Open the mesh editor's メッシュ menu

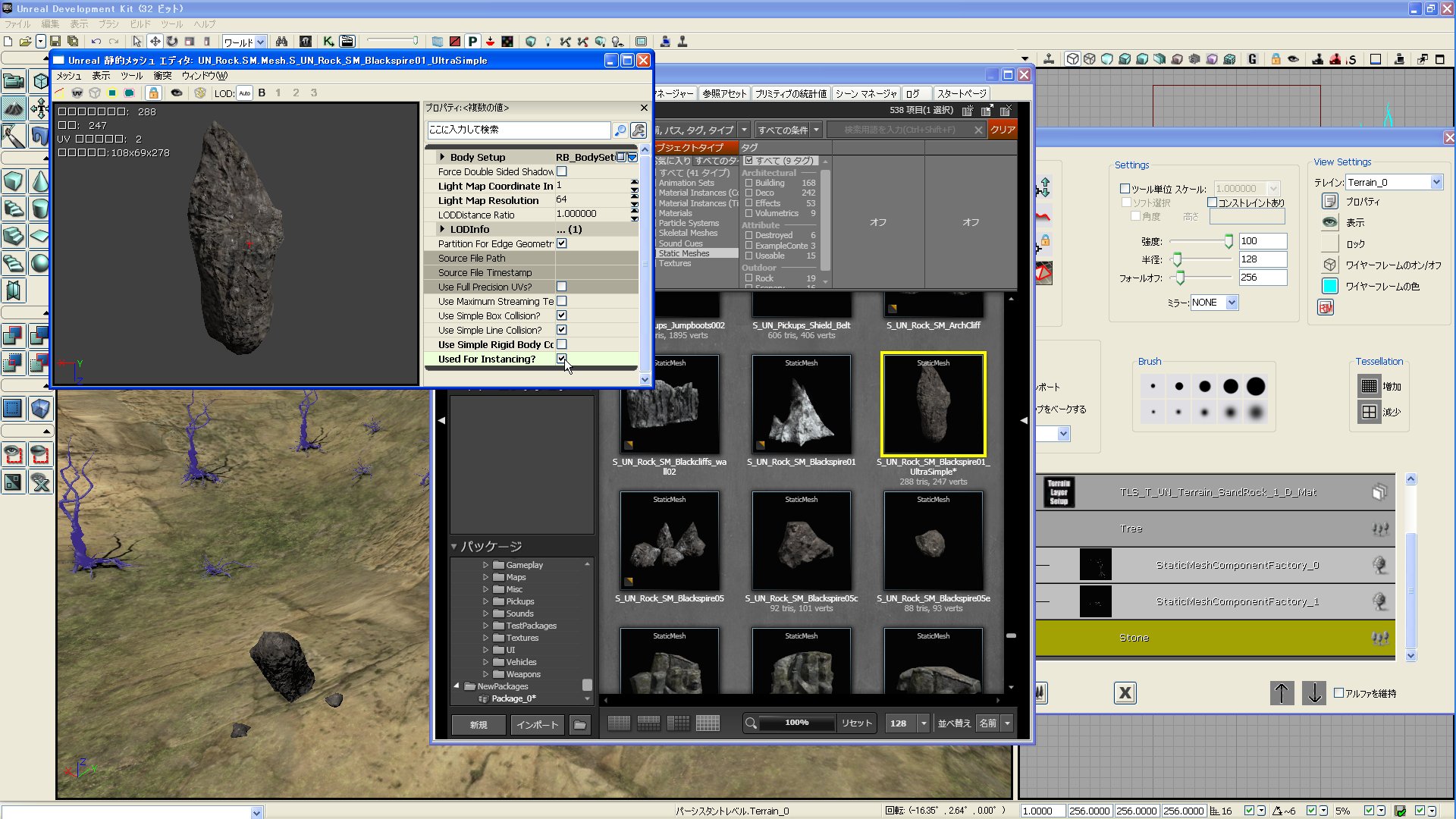click(x=68, y=76)
